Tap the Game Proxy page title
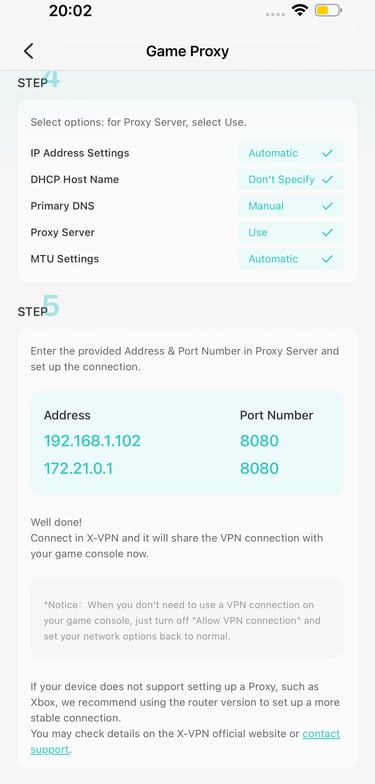This screenshot has width=375, height=784. (188, 51)
